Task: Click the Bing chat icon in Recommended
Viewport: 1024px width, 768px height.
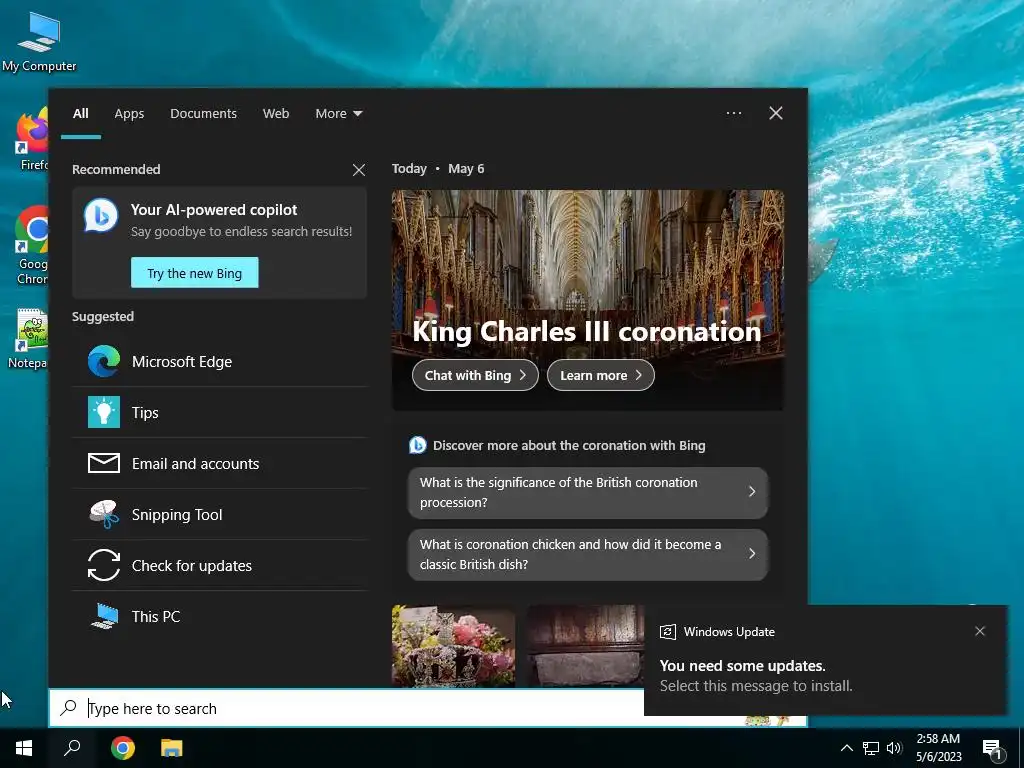Action: tap(101, 216)
